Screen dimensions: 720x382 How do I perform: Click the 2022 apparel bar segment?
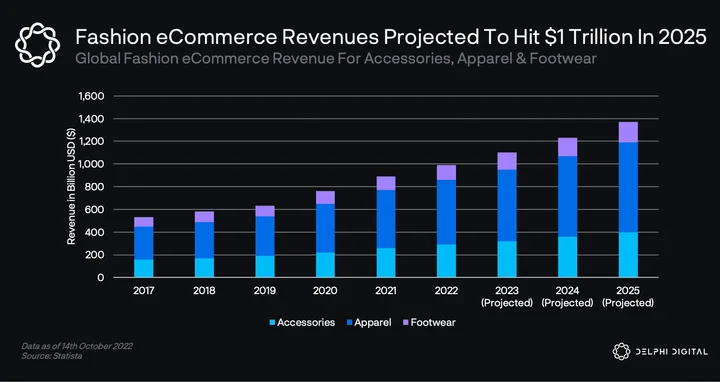[446, 212]
